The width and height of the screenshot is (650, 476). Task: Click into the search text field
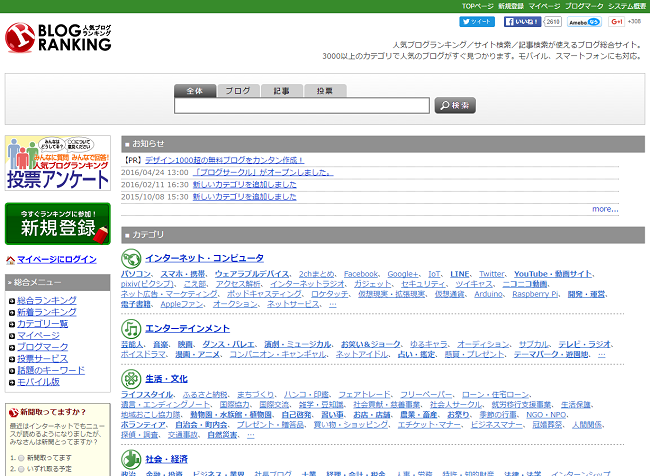301,105
